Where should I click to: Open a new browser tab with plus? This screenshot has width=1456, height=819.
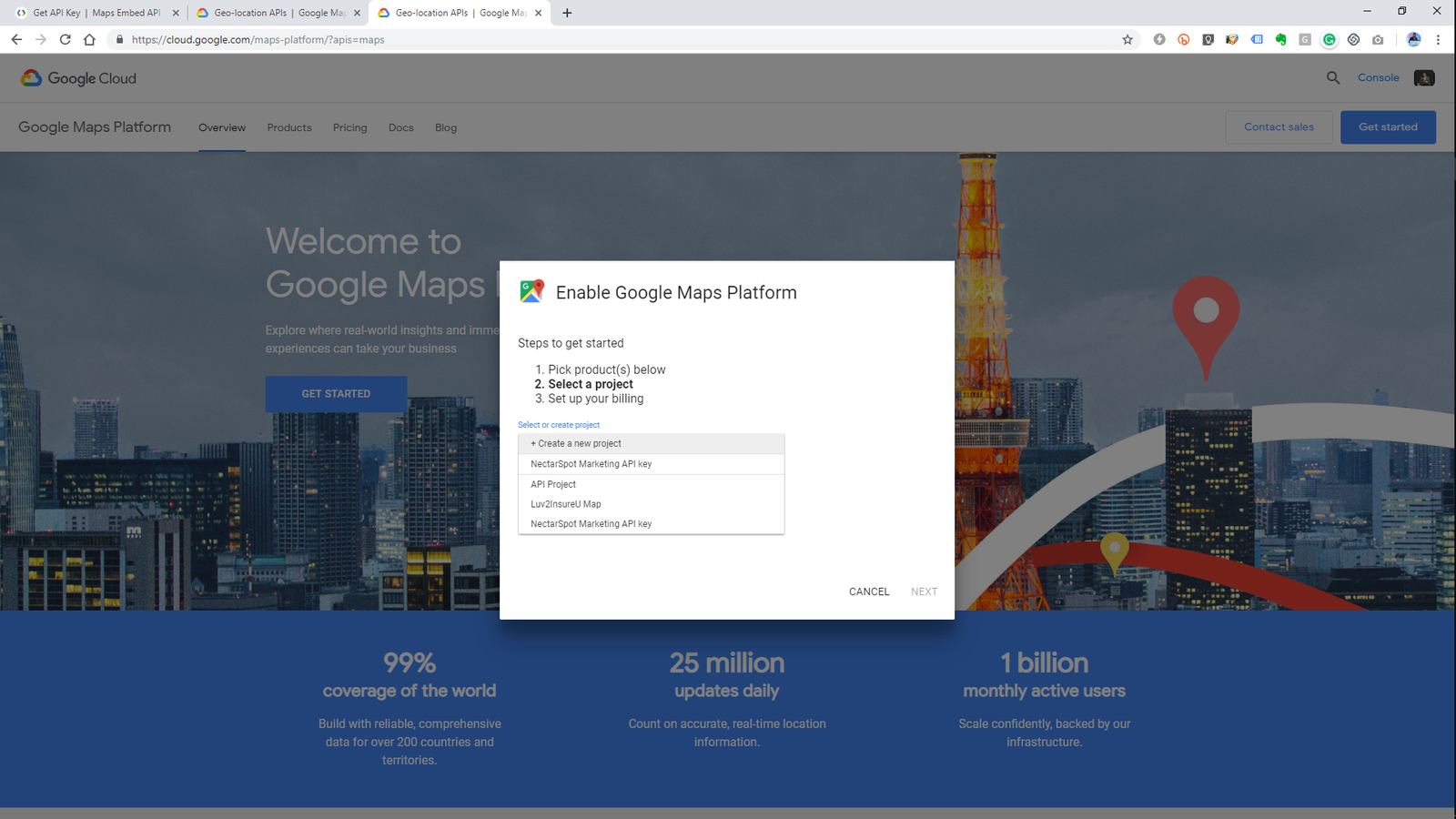pos(567,13)
